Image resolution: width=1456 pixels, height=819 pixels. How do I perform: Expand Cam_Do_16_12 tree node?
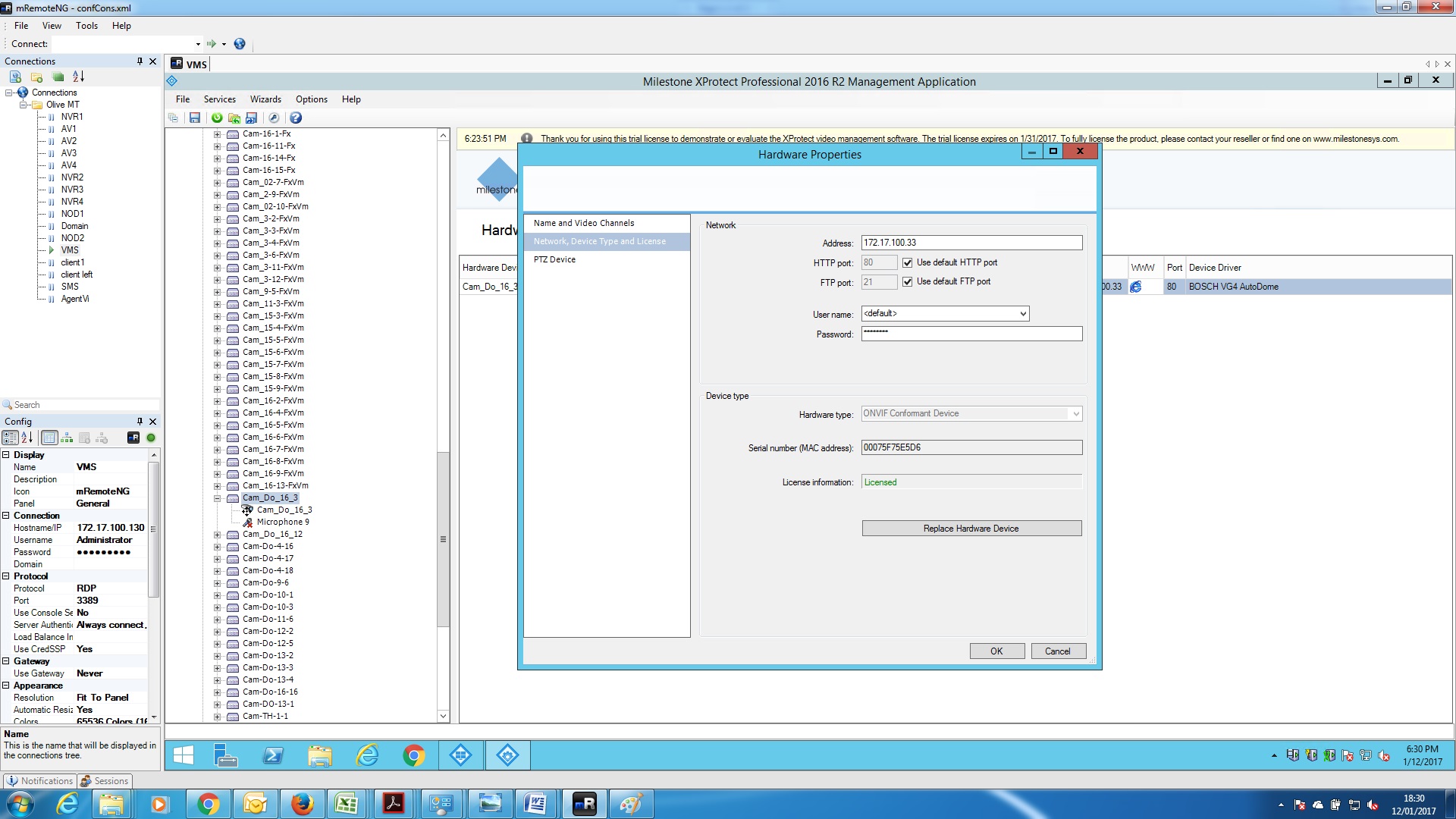click(217, 535)
